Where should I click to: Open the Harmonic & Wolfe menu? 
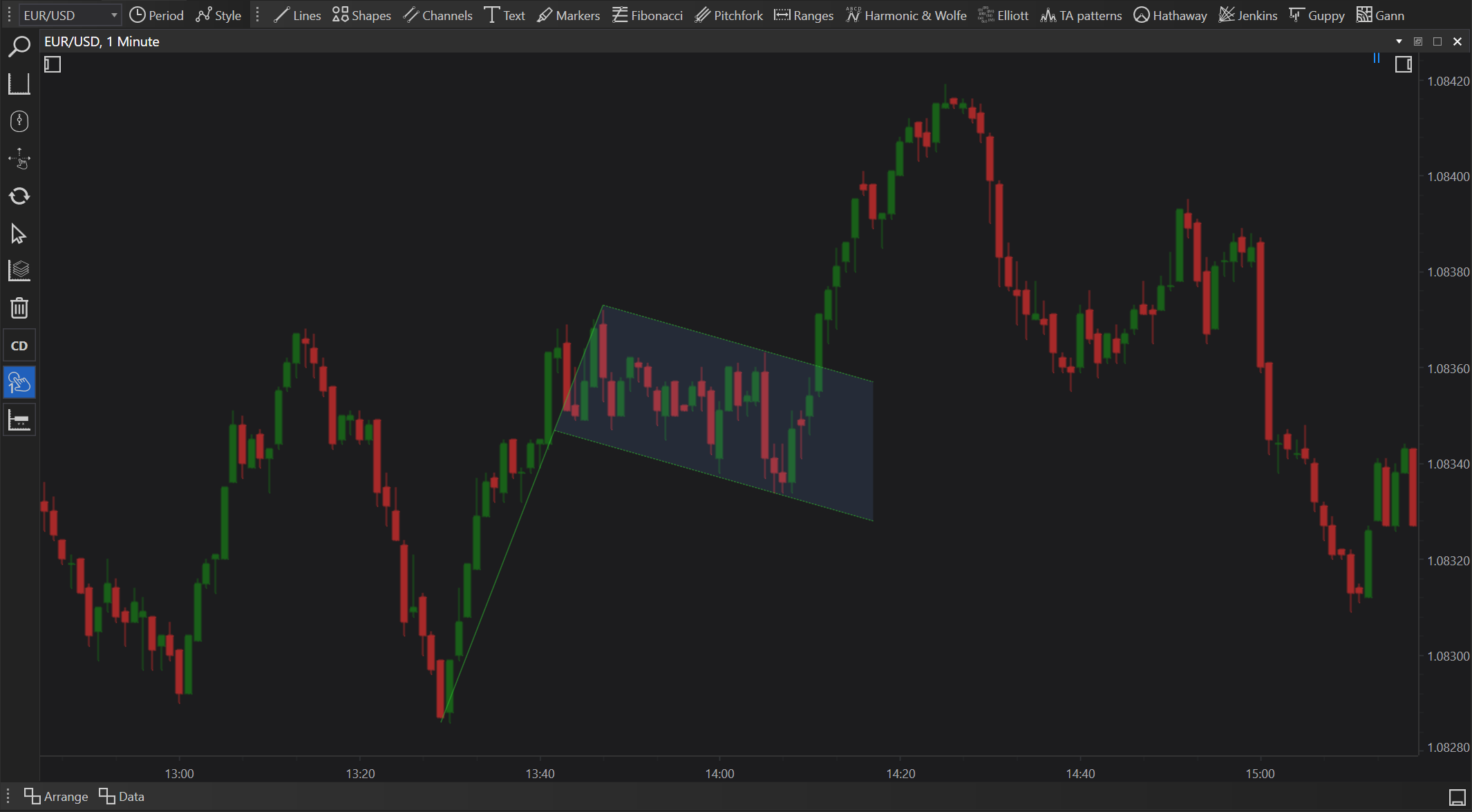[x=906, y=15]
